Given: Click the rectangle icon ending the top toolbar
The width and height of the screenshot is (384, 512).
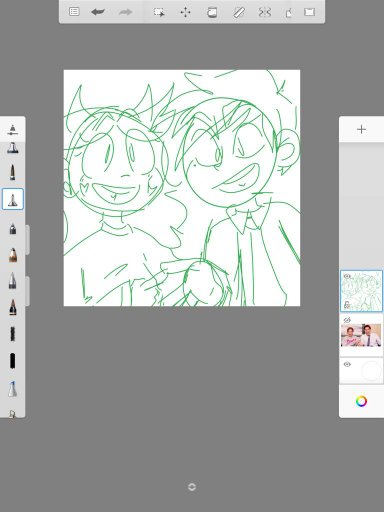Looking at the screenshot, I should coord(310,12).
